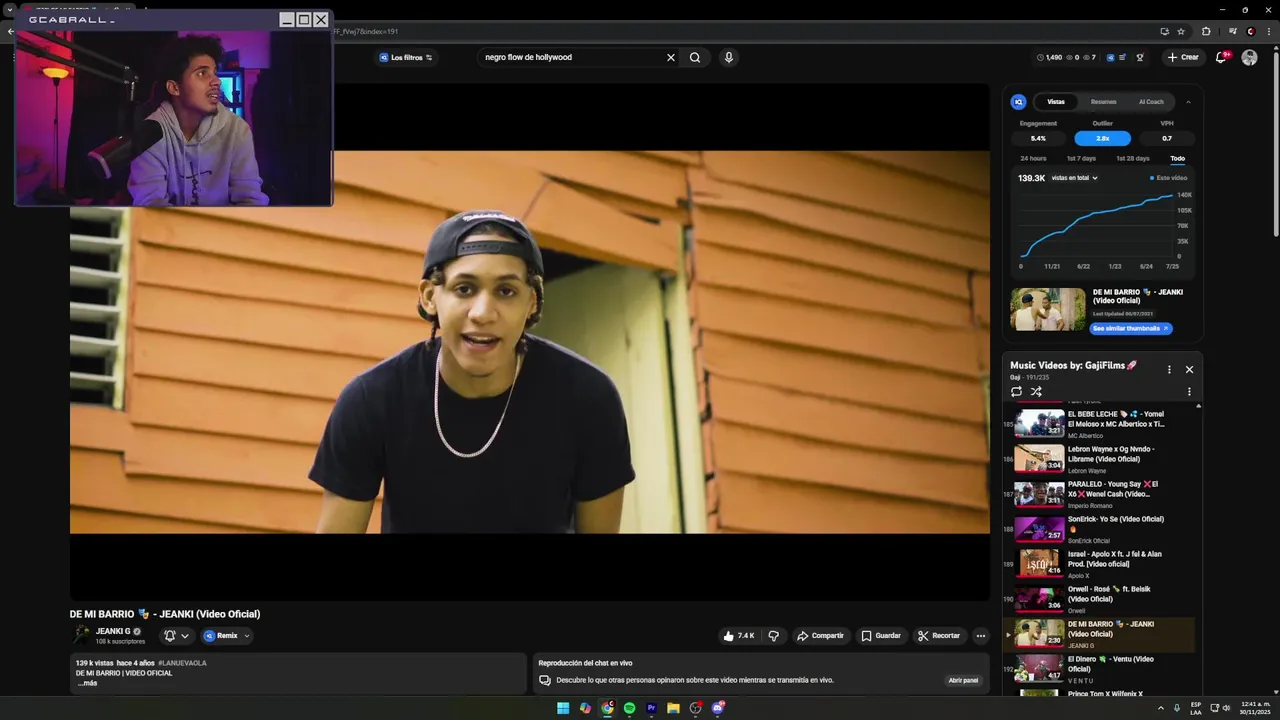Clear the search box text
Viewport: 1280px width, 720px height.
point(671,57)
